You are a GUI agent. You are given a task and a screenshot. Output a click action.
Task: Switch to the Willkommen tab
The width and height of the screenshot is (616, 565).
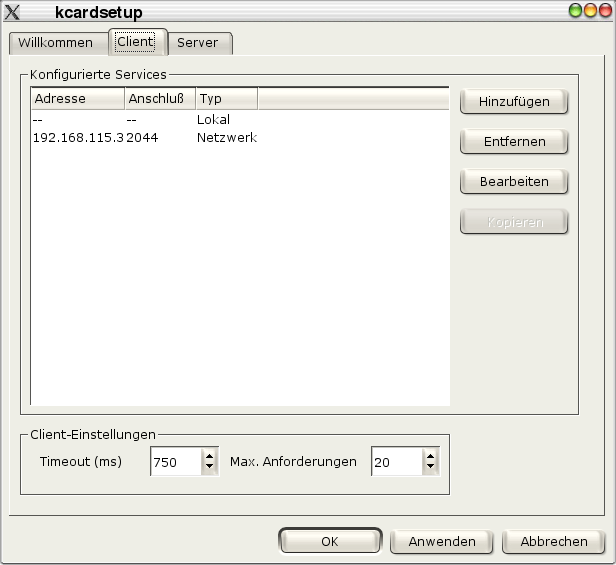(x=58, y=43)
